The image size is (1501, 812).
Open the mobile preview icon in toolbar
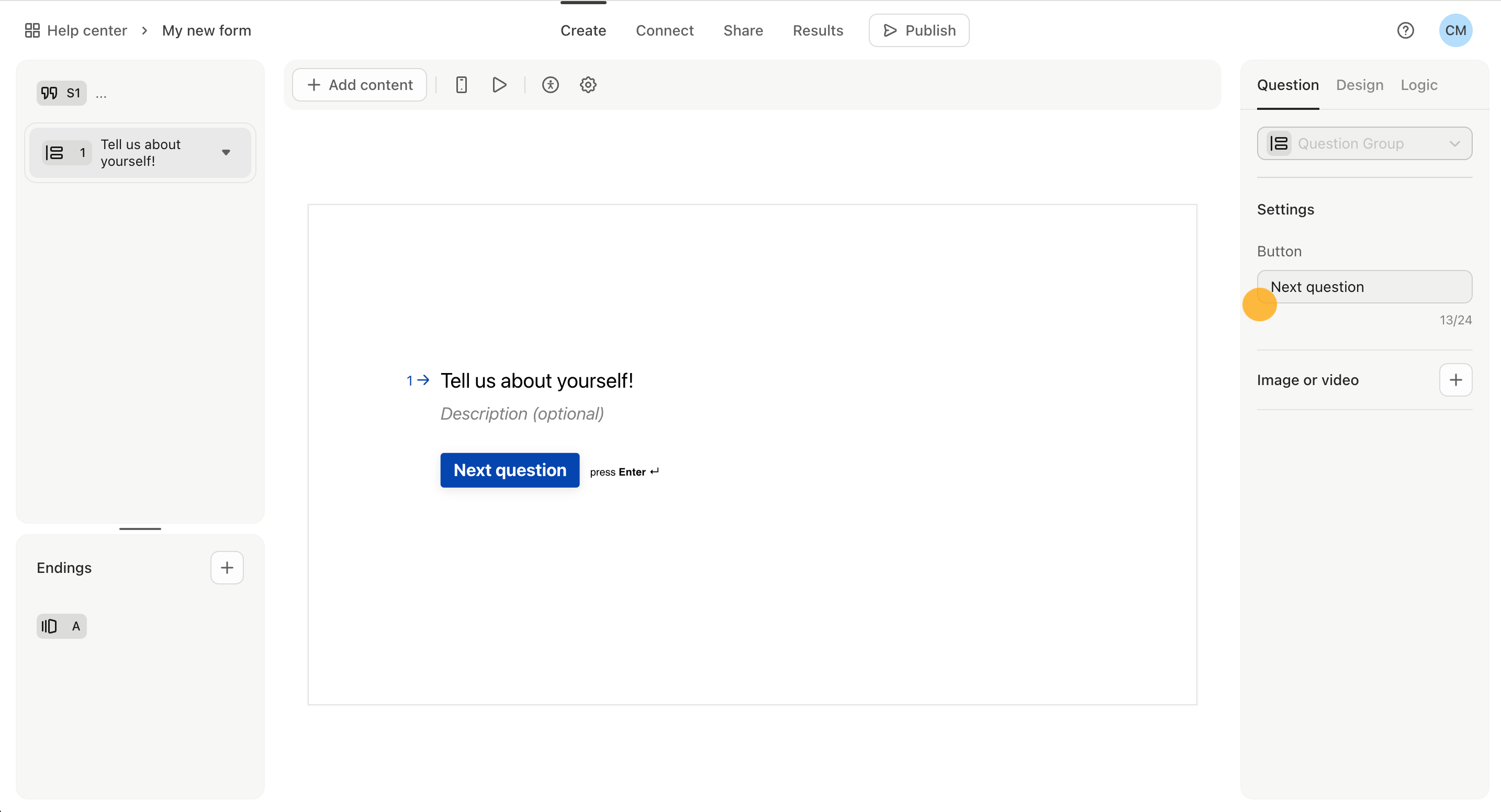click(x=462, y=84)
